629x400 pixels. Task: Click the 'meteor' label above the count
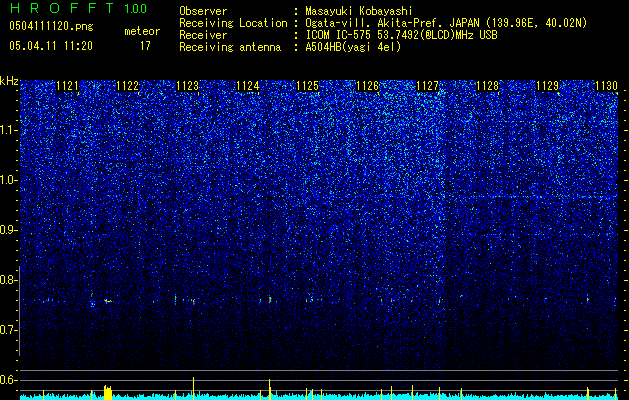pyautogui.click(x=142, y=31)
